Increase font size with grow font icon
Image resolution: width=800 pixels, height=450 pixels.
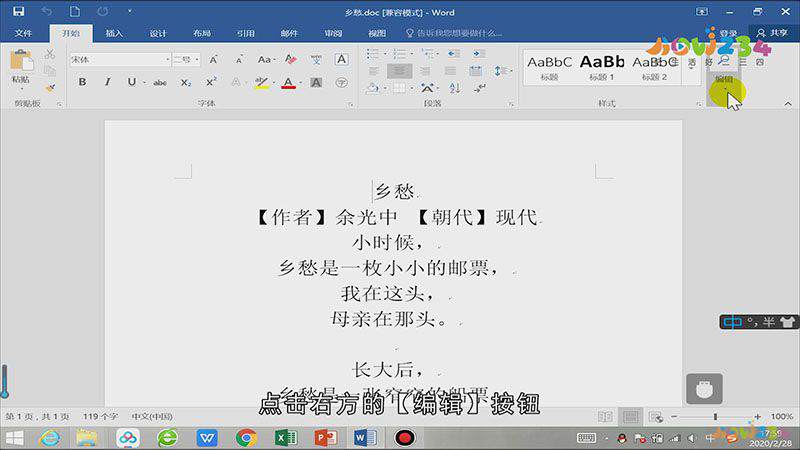pos(214,60)
